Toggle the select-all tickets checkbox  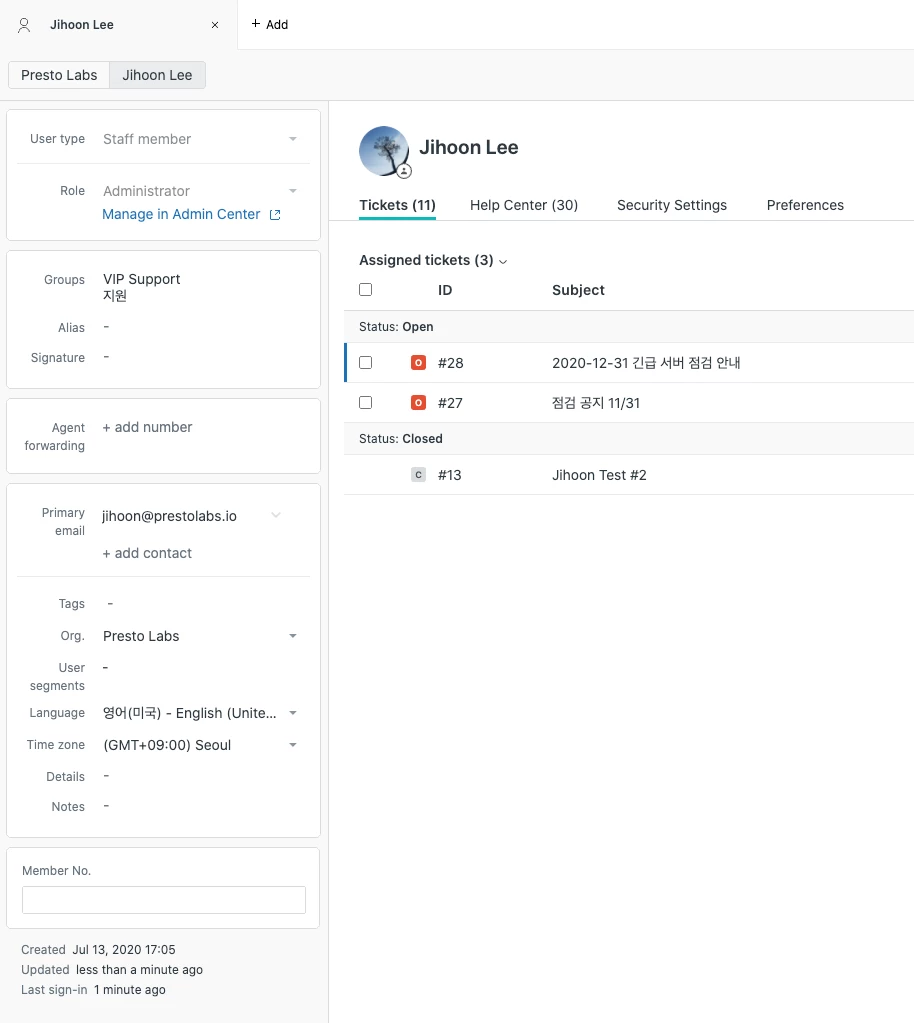(366, 290)
